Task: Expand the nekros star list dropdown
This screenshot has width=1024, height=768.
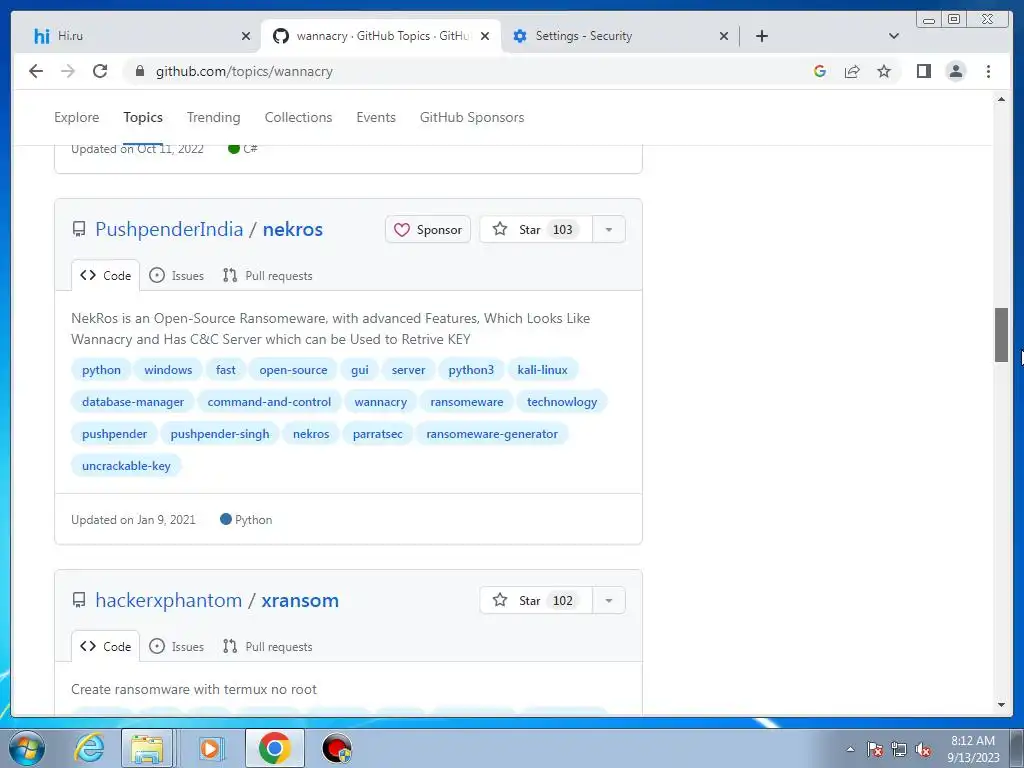Action: [609, 229]
